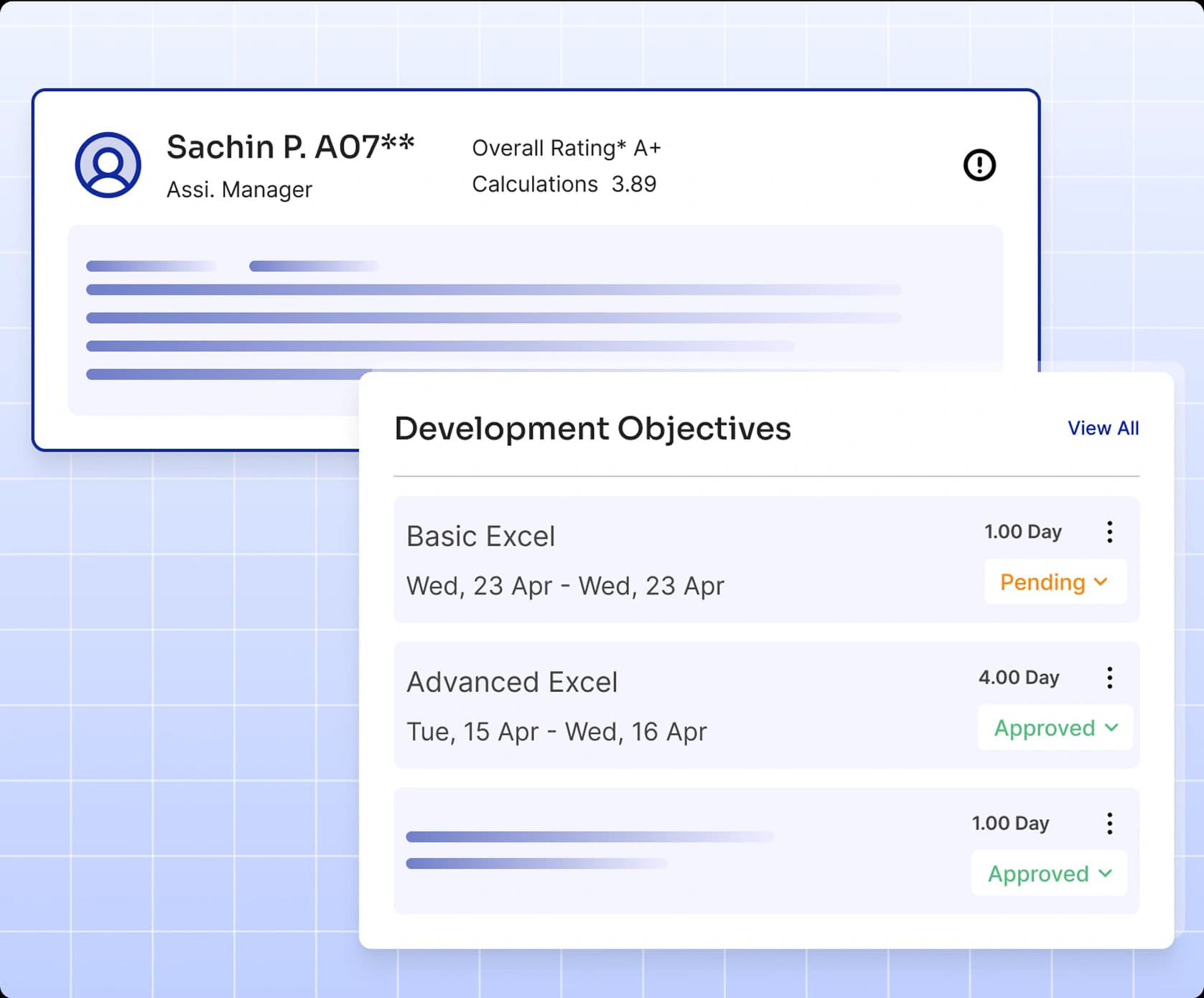The image size is (1204, 998).
Task: Click the employee profile avatar icon
Action: (x=108, y=164)
